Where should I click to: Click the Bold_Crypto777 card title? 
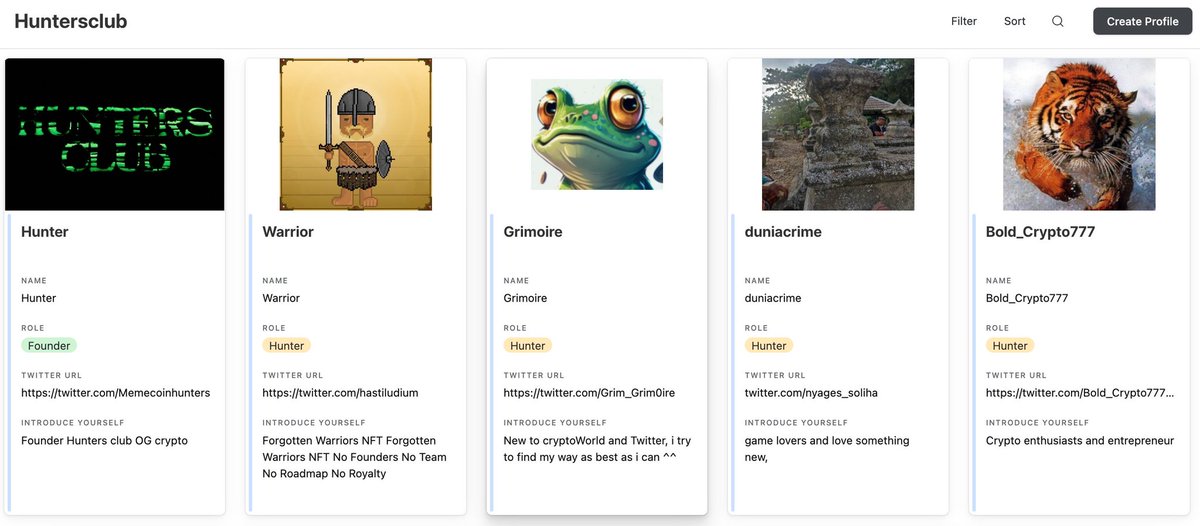(x=1040, y=232)
